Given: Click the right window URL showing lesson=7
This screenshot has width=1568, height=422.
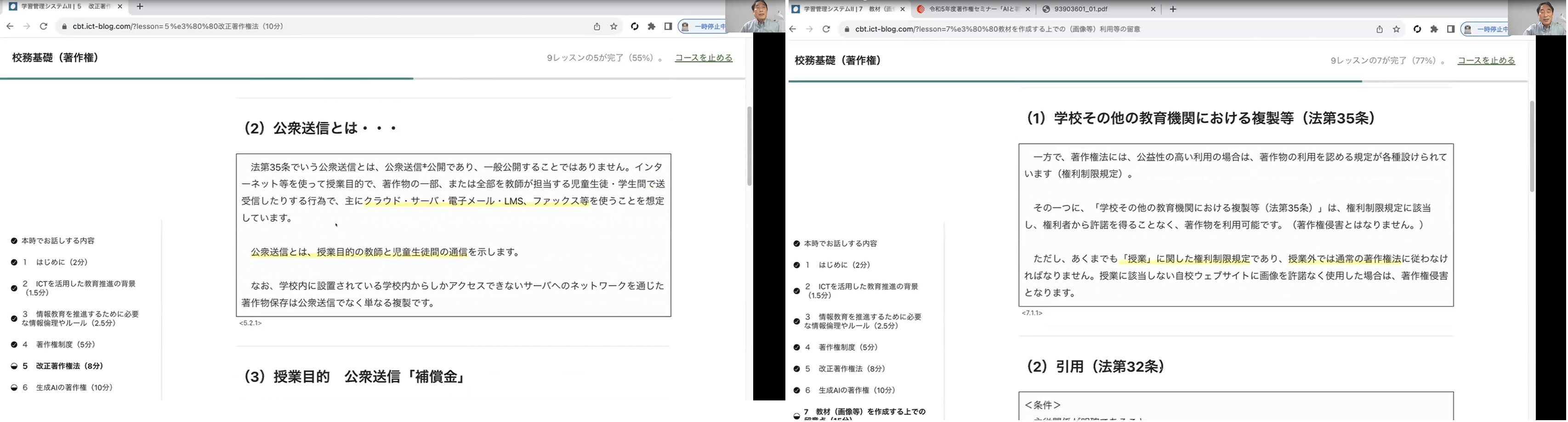Looking at the screenshot, I should pos(997,29).
